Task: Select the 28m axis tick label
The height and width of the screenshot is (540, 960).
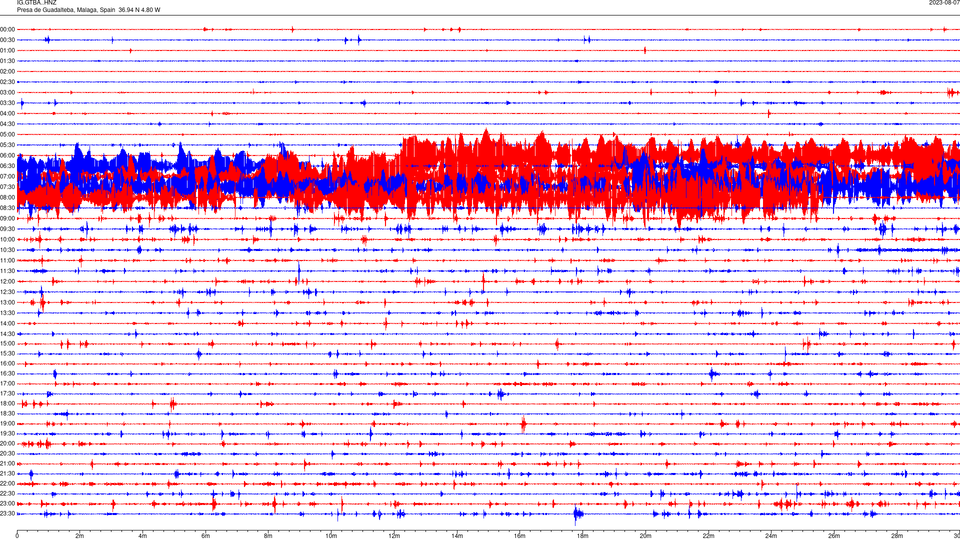Action: 897,536
